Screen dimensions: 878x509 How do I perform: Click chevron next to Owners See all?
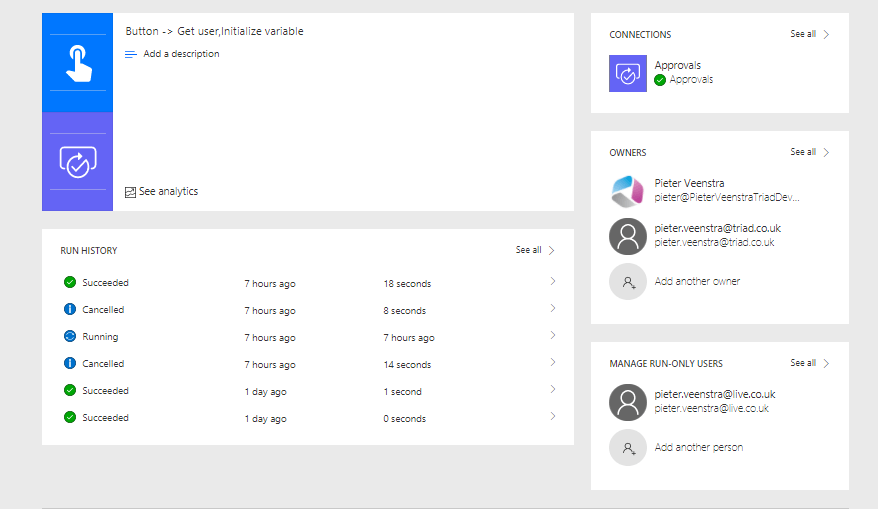point(826,152)
